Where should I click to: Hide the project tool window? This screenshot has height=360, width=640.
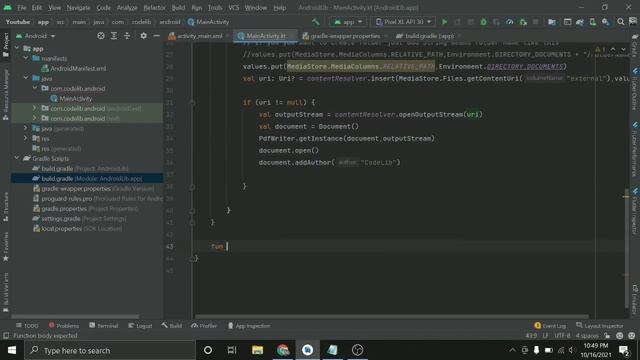156,36
